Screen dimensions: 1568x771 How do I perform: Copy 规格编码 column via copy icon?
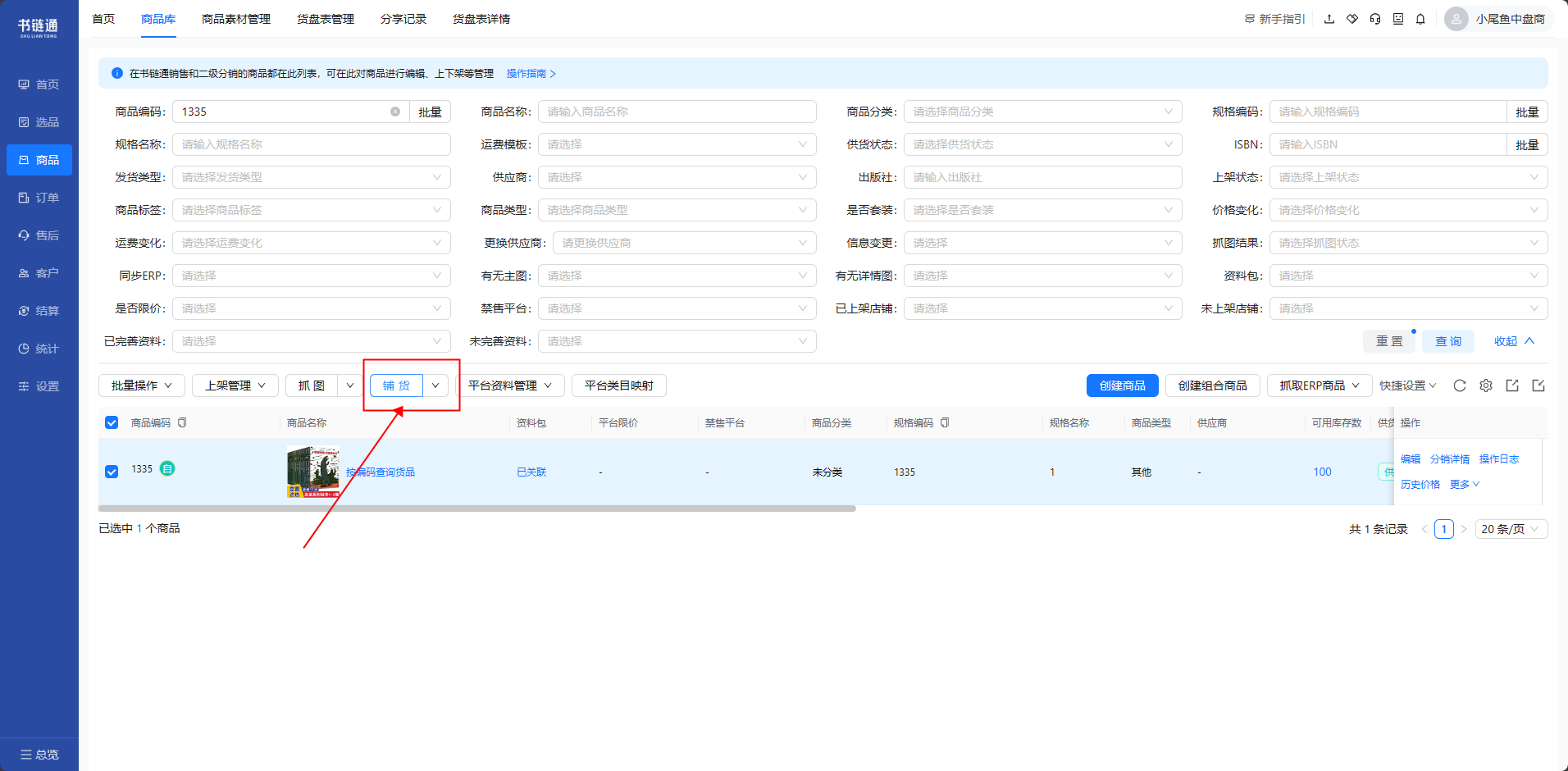click(945, 422)
